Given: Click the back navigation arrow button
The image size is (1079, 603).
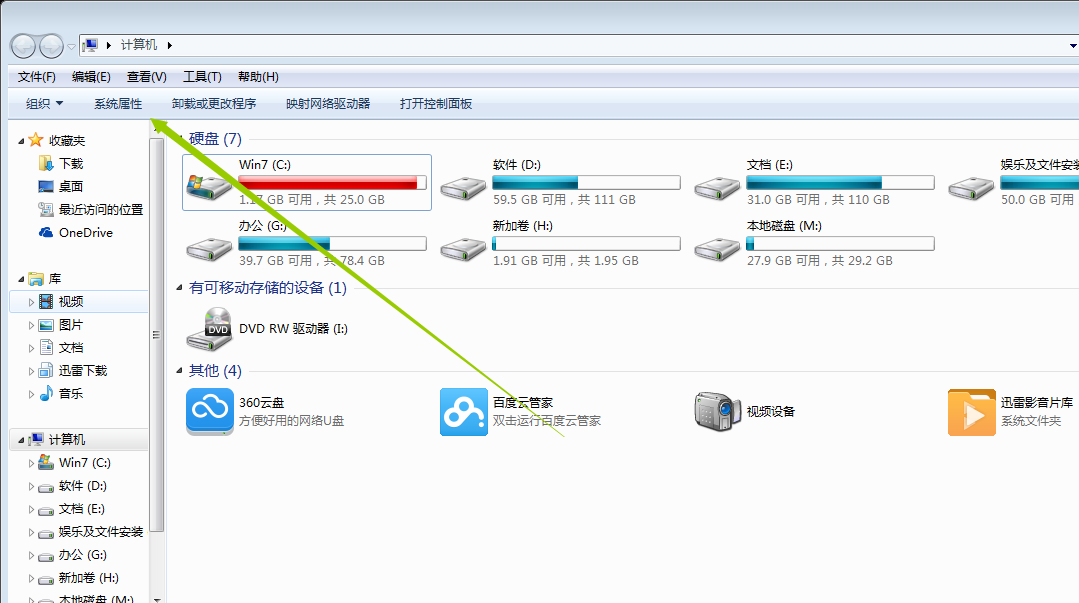Looking at the screenshot, I should click(24, 46).
